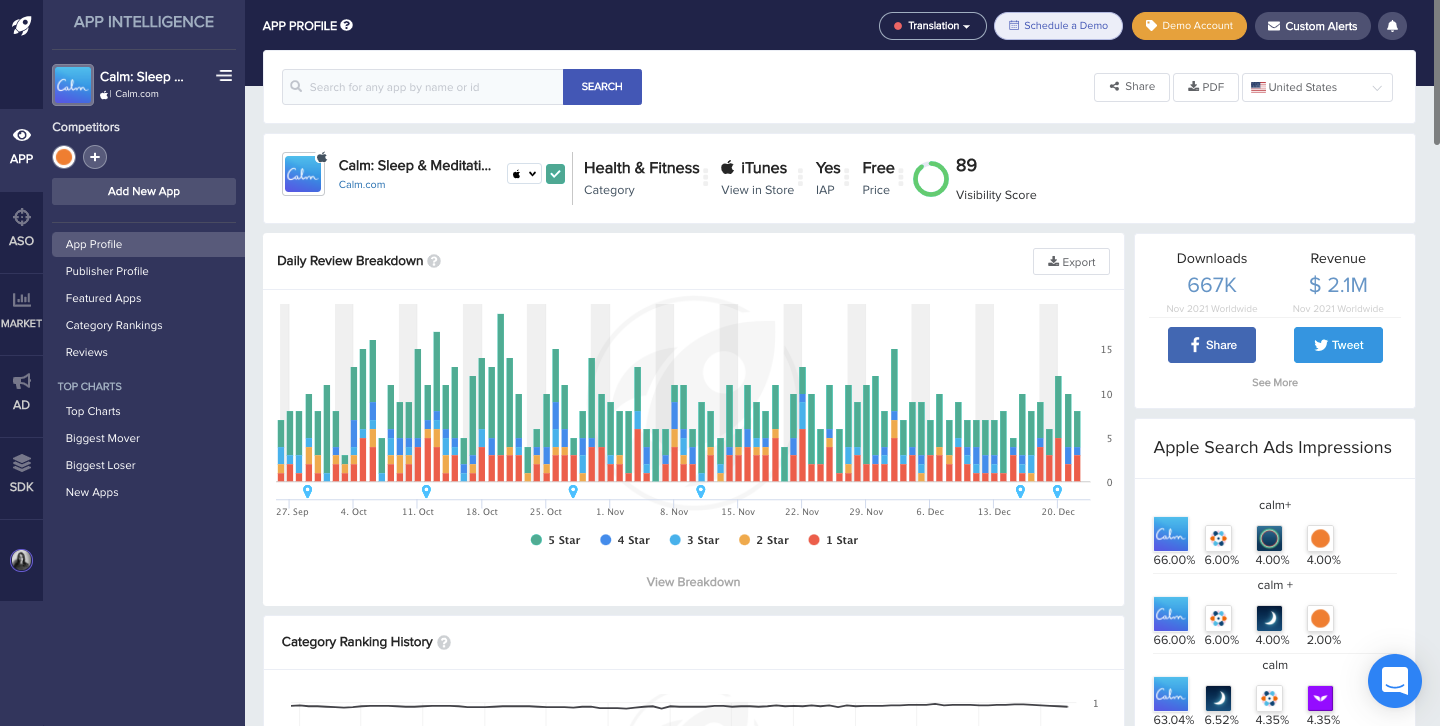Viewport: 1440px width, 726px height.
Task: Click the chart pin marker below 11. Oct
Action: click(426, 491)
